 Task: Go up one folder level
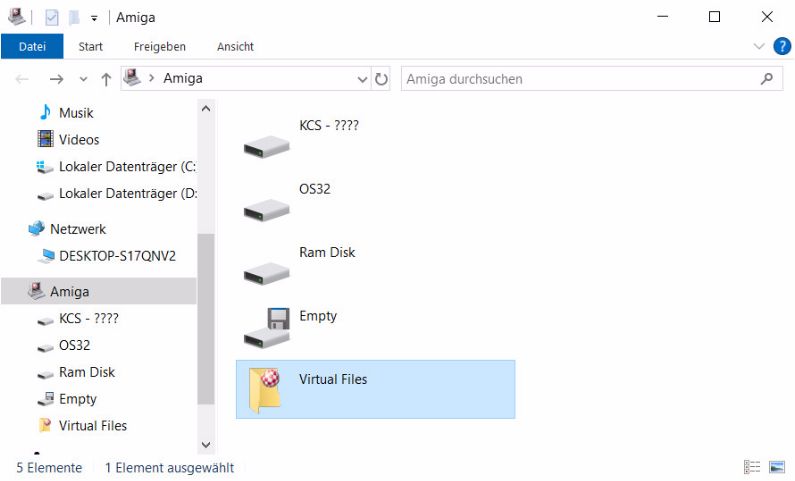click(106, 79)
